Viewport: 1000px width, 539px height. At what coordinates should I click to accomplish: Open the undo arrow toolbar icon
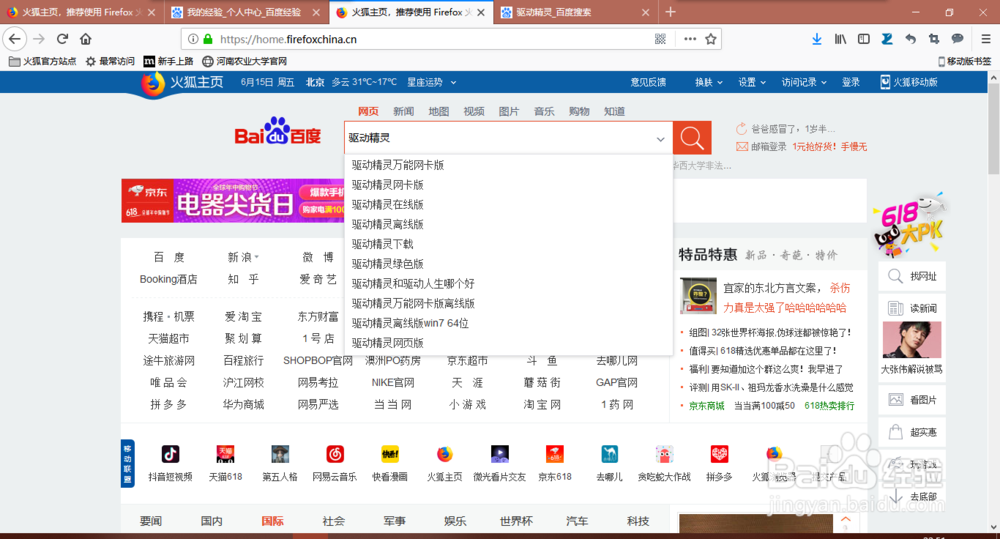tap(910, 39)
